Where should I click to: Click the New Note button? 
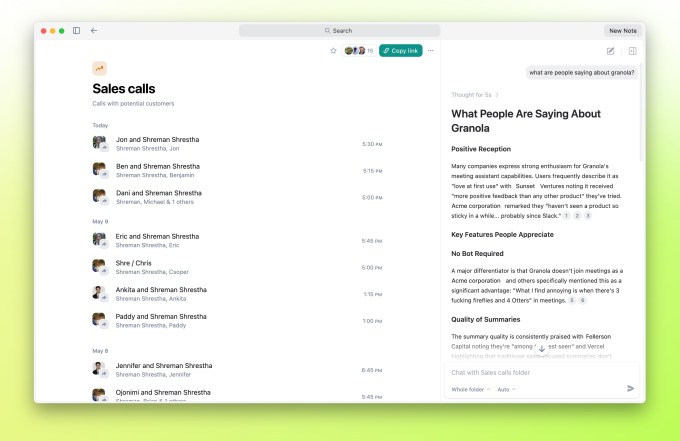[623, 31]
